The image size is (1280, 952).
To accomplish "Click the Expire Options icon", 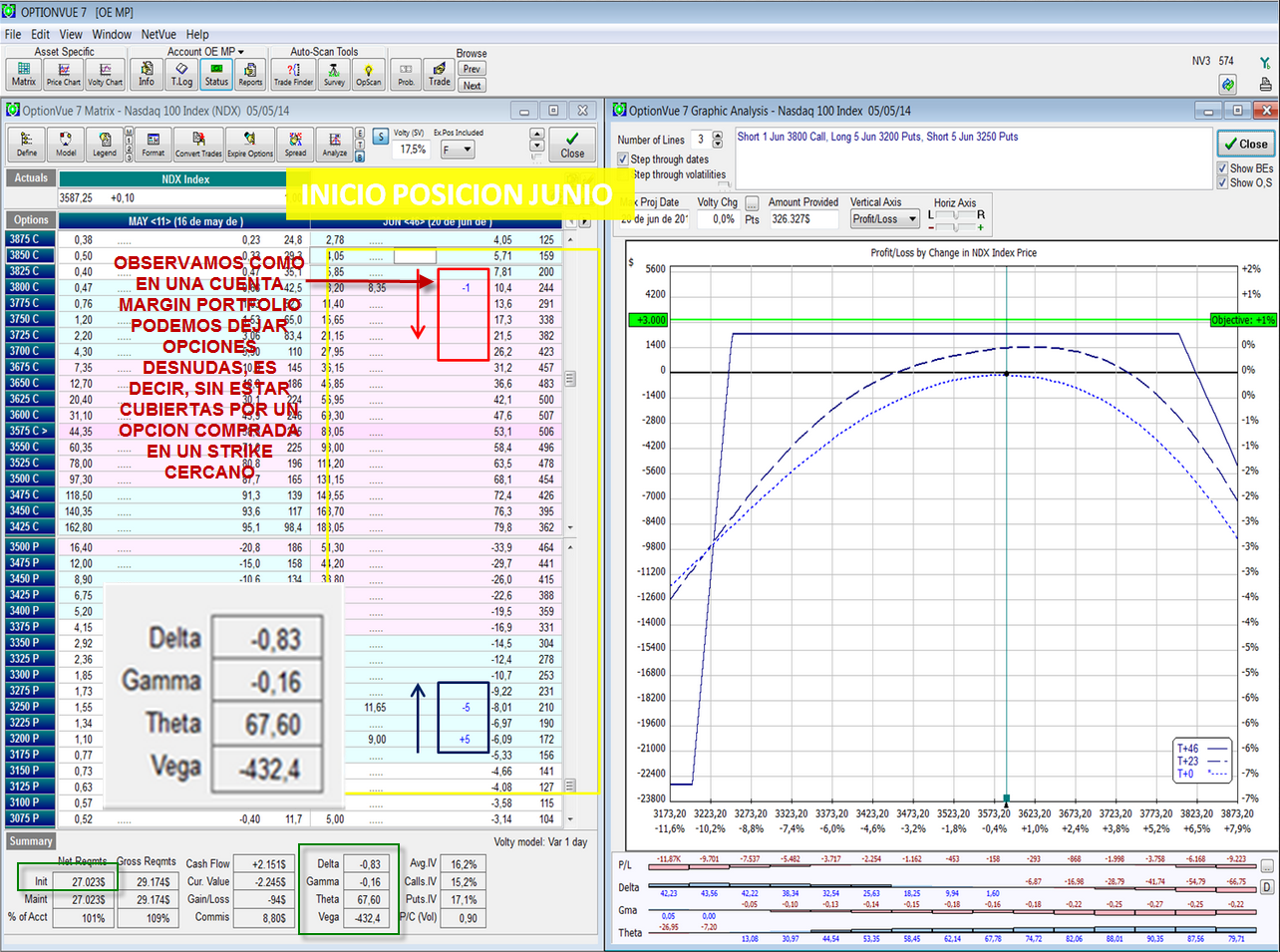I will (249, 144).
